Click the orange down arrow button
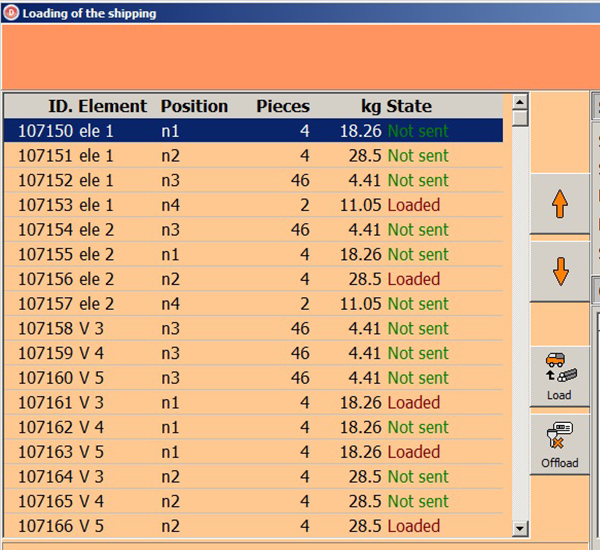This screenshot has width=600, height=550. point(559,272)
